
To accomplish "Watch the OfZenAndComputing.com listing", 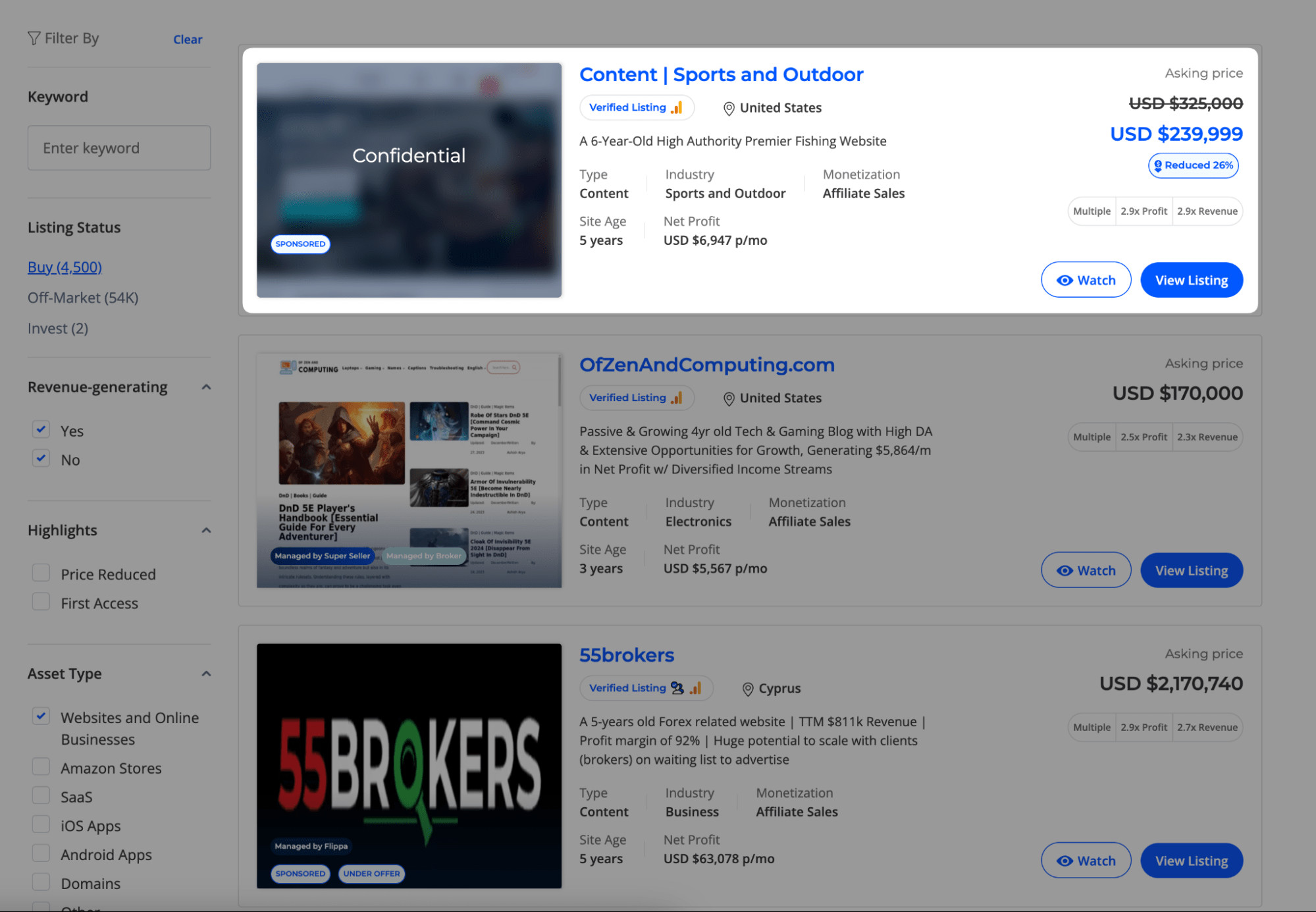I will coord(1086,570).
